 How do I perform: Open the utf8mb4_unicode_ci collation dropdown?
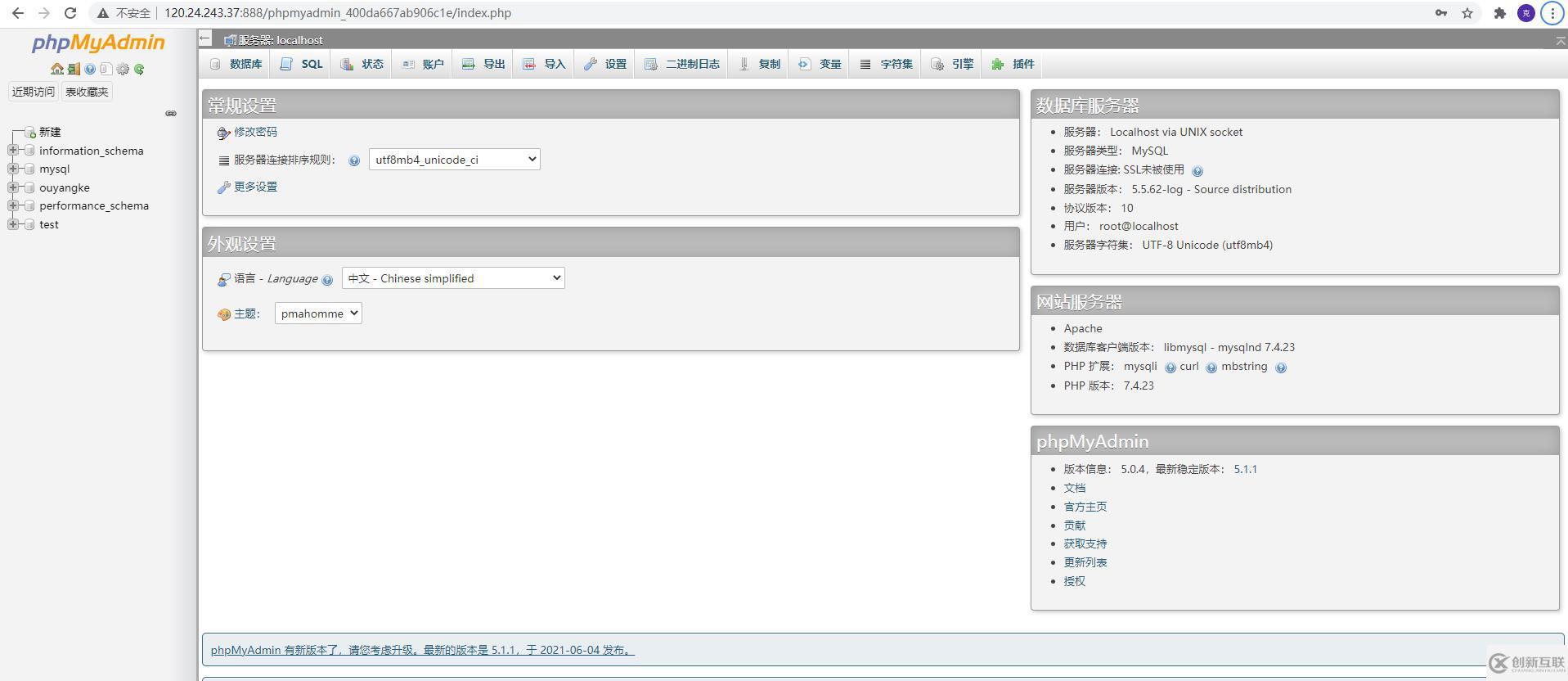pos(455,160)
